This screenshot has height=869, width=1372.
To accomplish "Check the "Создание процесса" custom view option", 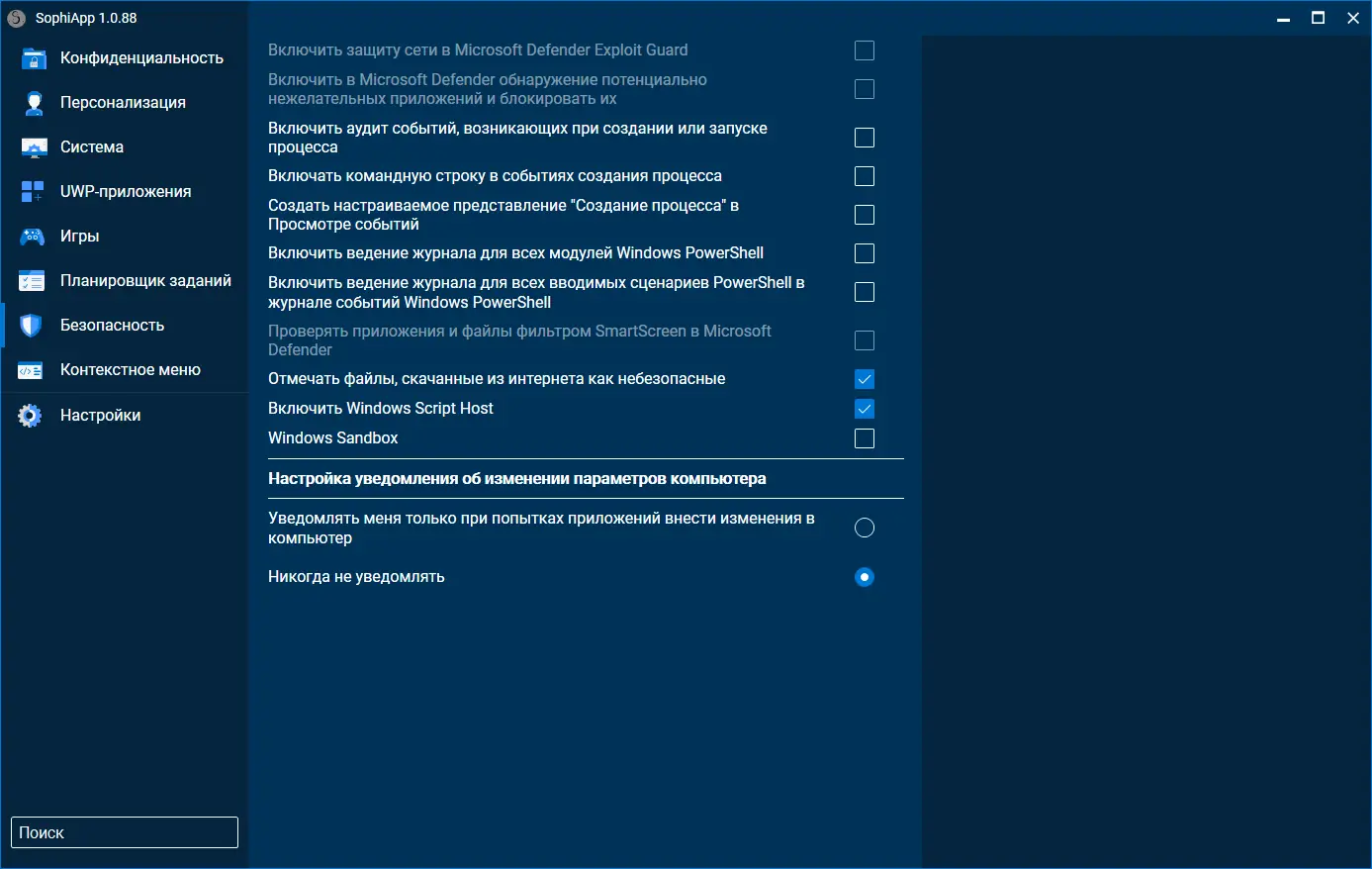I will [x=865, y=215].
